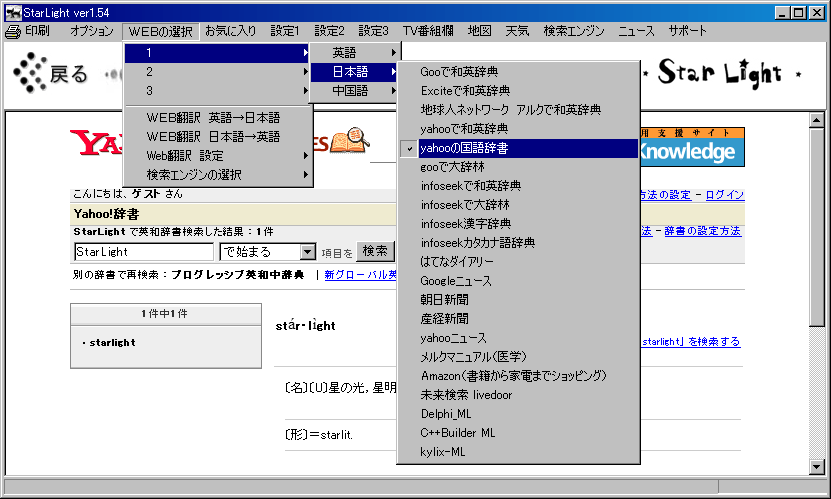The width and height of the screenshot is (831, 499).
Task: Open the 検索エンジン menu
Action: 574,31
